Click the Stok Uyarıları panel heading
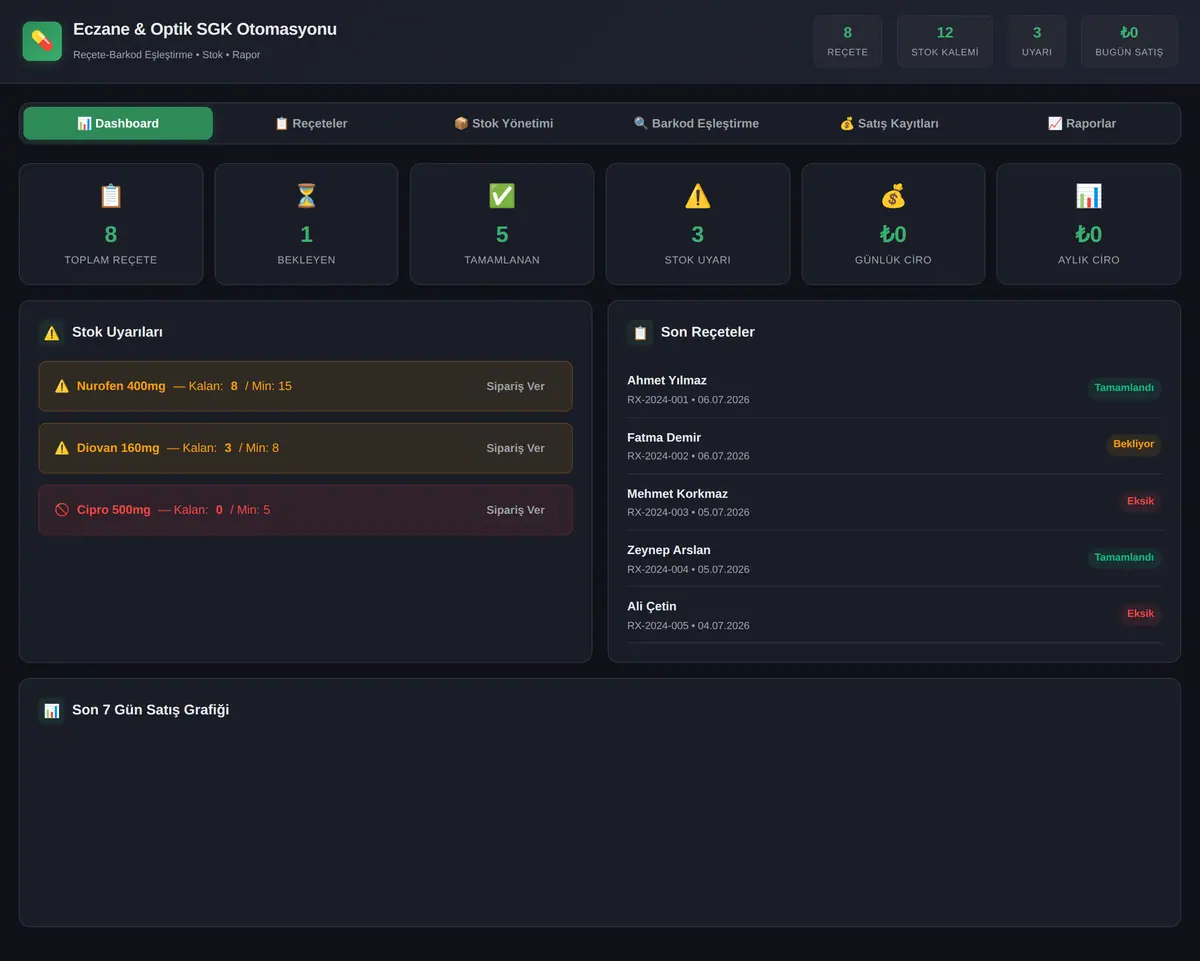Viewport: 1200px width, 961px height. (x=117, y=332)
